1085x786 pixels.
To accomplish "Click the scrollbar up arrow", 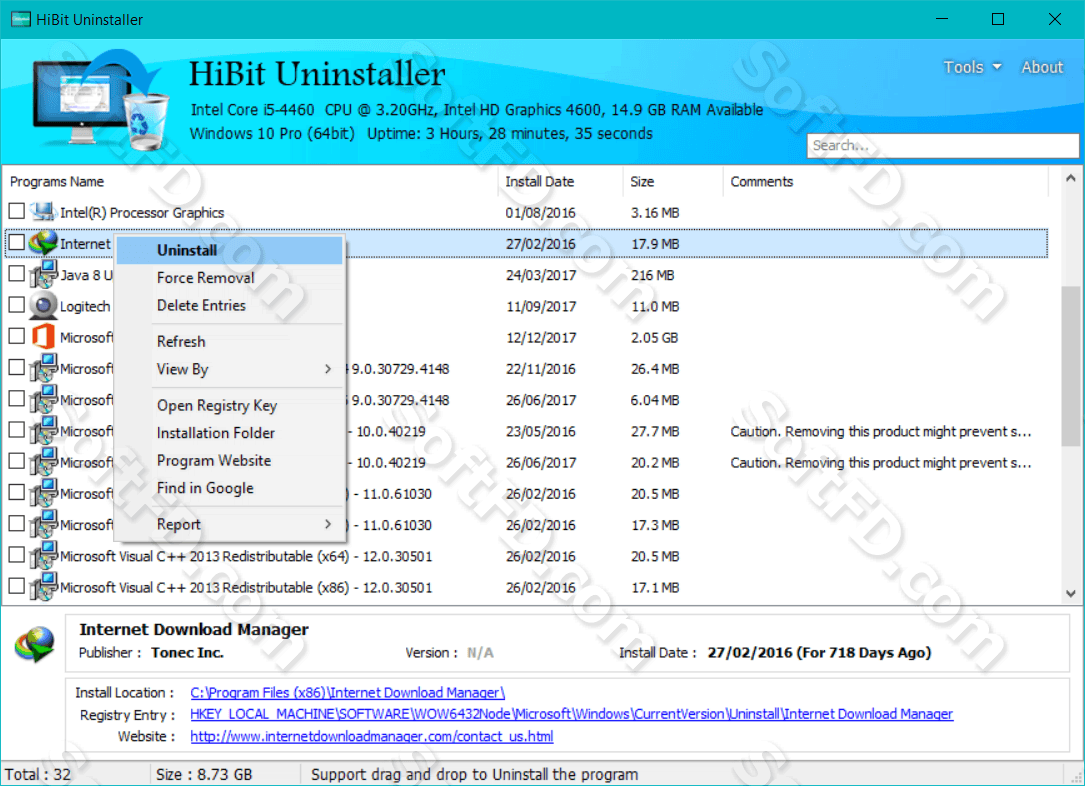I will pos(1070,179).
